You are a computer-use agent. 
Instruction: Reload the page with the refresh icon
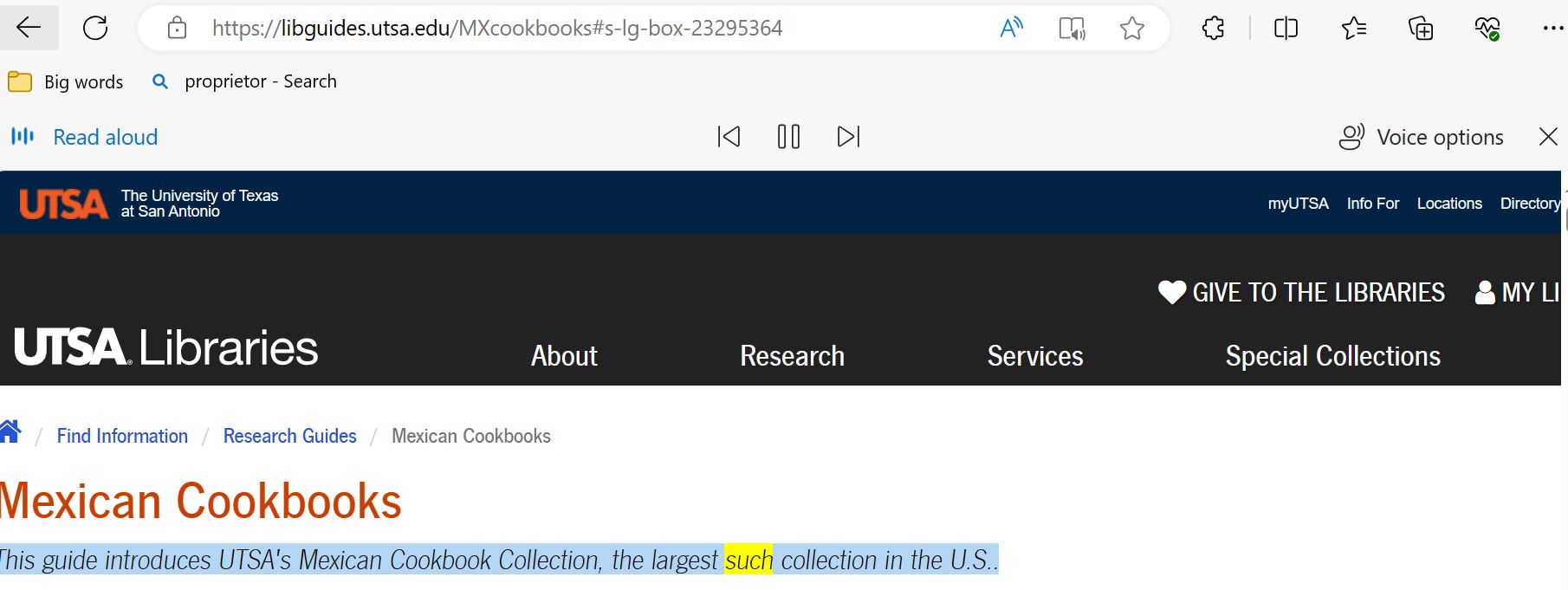(95, 28)
